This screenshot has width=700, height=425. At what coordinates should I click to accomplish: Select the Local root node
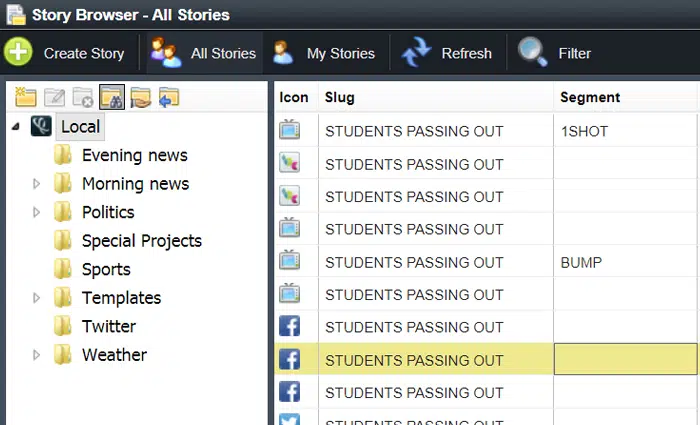[x=80, y=127]
